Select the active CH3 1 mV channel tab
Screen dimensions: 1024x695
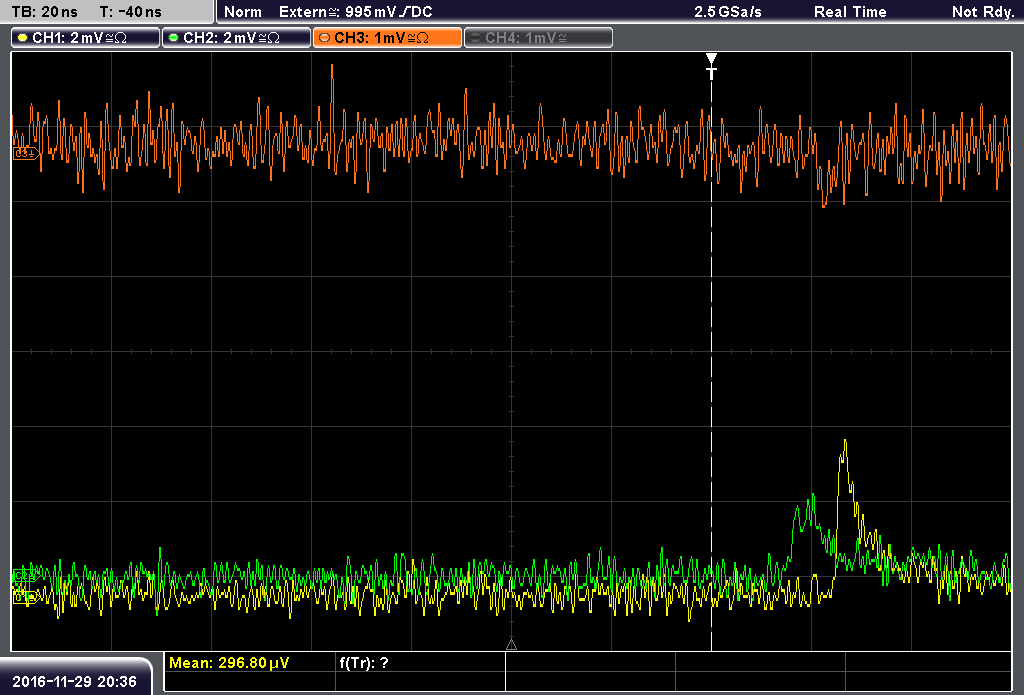[387, 38]
